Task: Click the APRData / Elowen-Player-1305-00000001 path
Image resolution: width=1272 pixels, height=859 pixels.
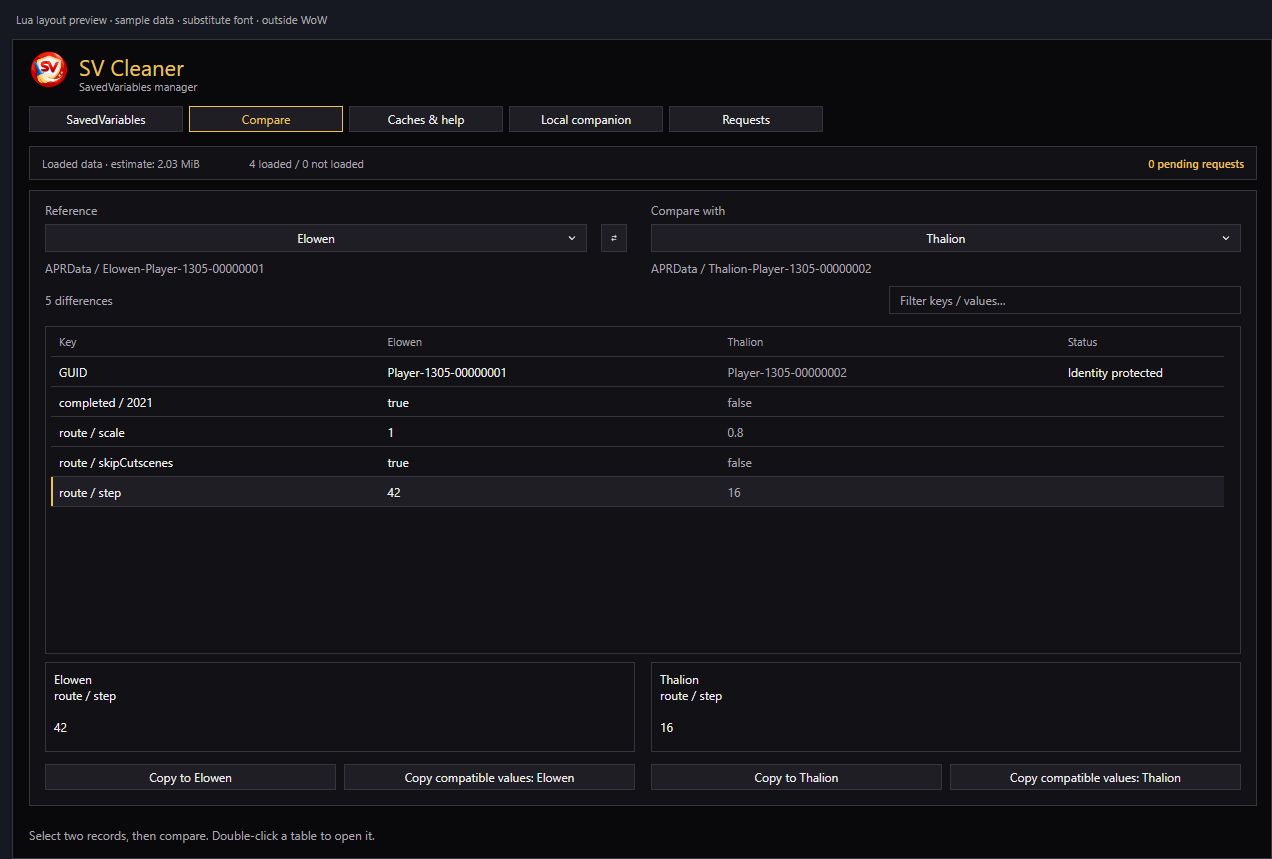Action: (154, 268)
